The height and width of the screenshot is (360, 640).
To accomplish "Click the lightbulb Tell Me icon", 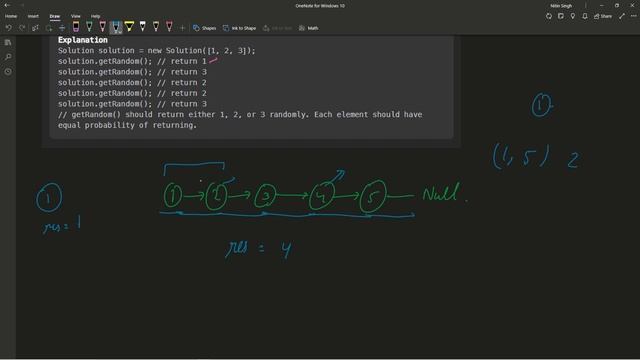I will coord(573,16).
